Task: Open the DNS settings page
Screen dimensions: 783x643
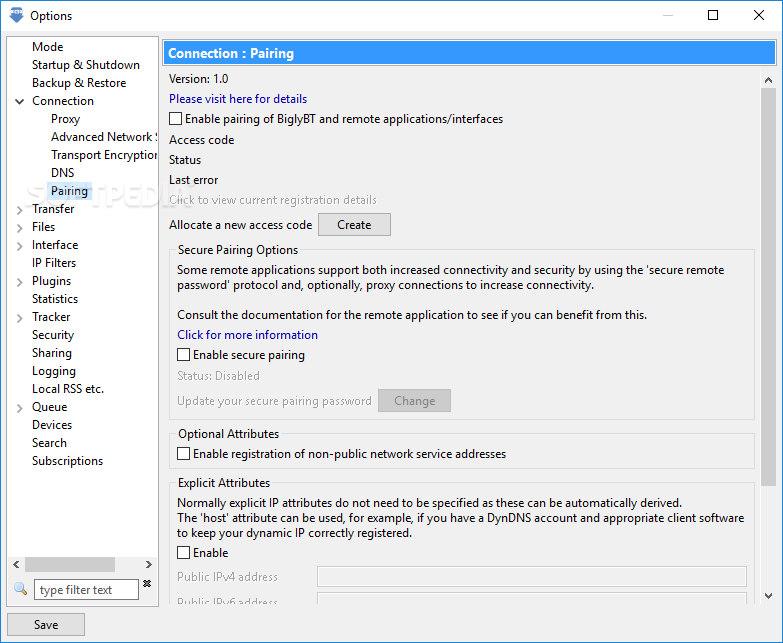Action: pyautogui.click(x=62, y=173)
